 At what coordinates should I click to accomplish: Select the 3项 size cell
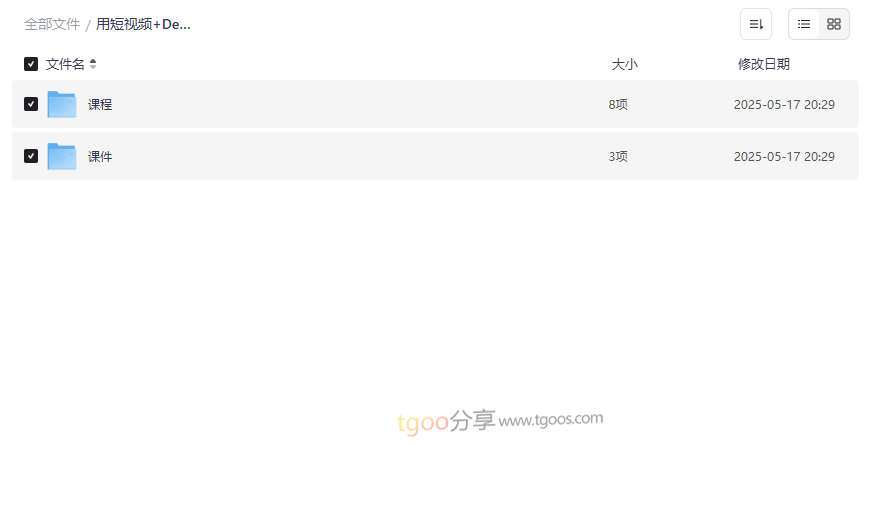(x=618, y=157)
